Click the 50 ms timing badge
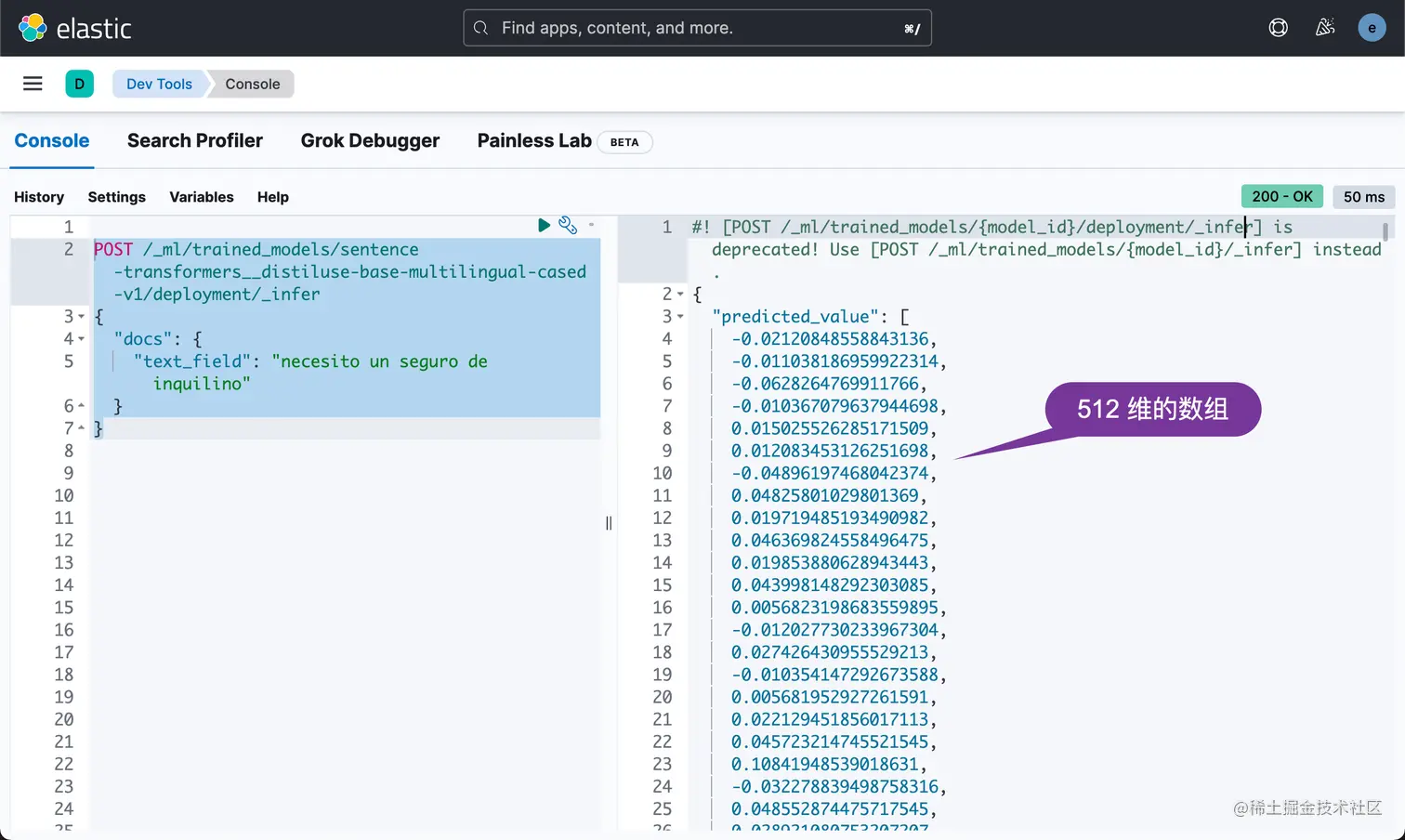Screen dimensions: 1405x840 [x=1364, y=196]
